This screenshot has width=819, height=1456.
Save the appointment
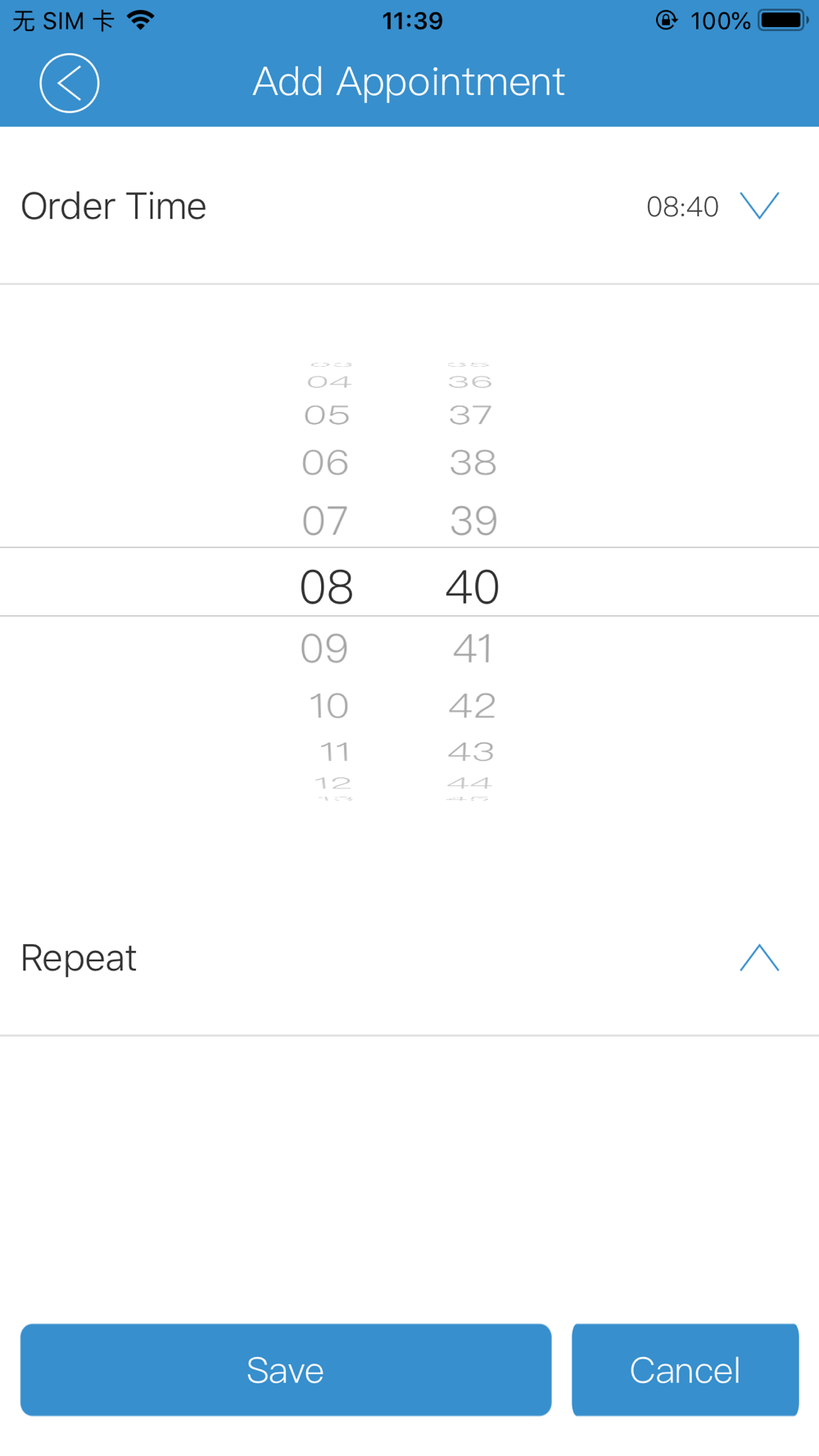click(x=286, y=1369)
